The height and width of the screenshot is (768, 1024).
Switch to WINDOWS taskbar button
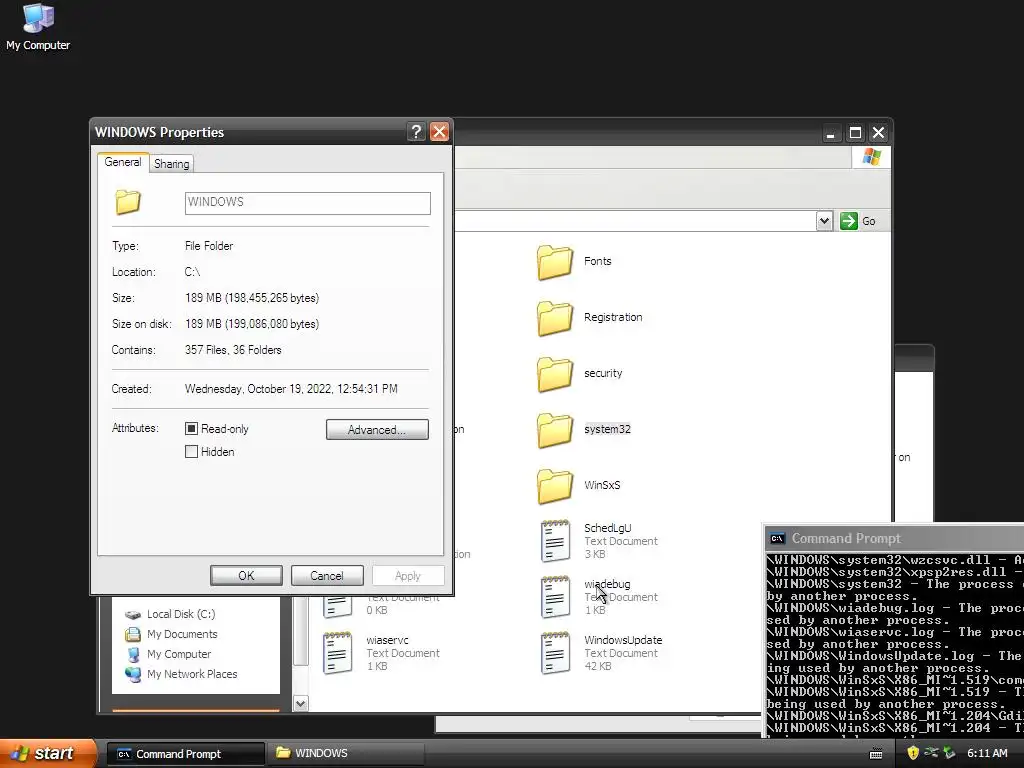click(346, 754)
